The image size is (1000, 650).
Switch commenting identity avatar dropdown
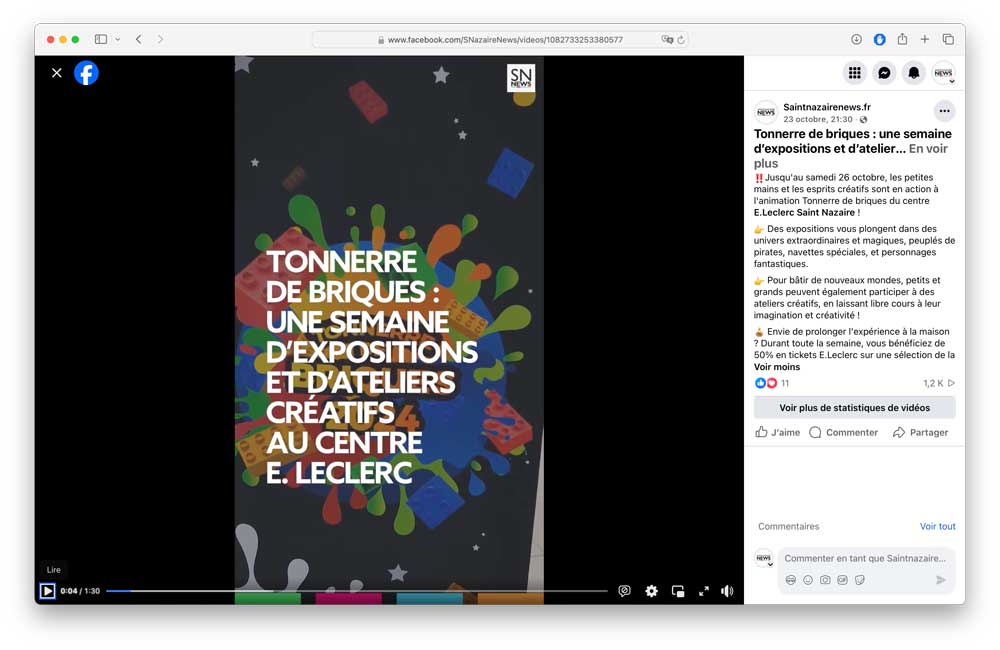click(764, 558)
